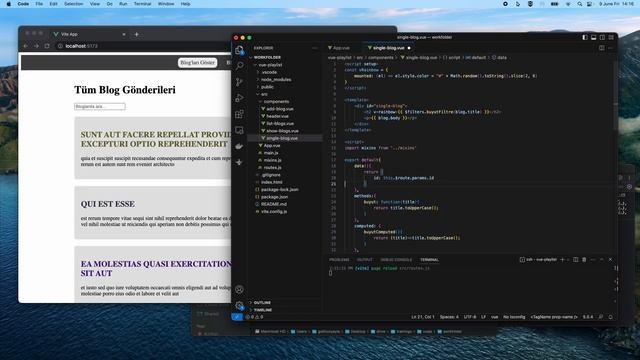Change language mode via vue
Screen dimensions: 640x360
494,317
